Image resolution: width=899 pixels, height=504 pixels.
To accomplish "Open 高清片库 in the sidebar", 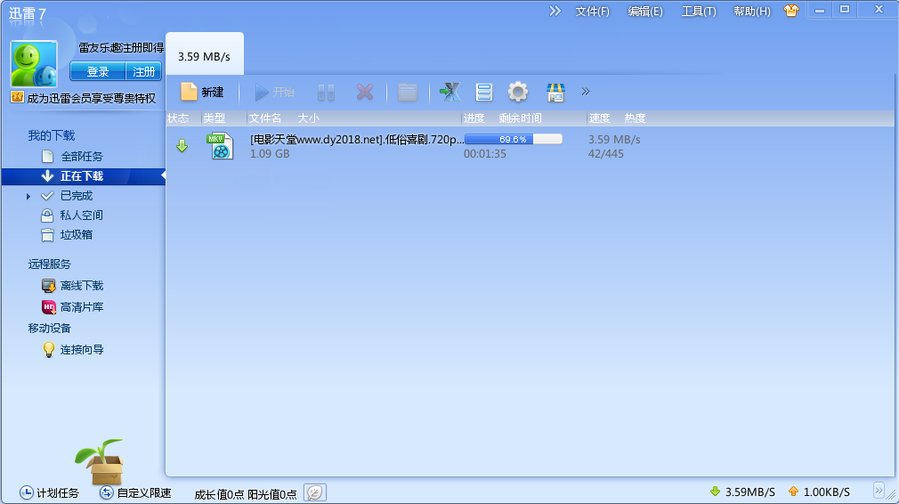I will tap(81, 307).
